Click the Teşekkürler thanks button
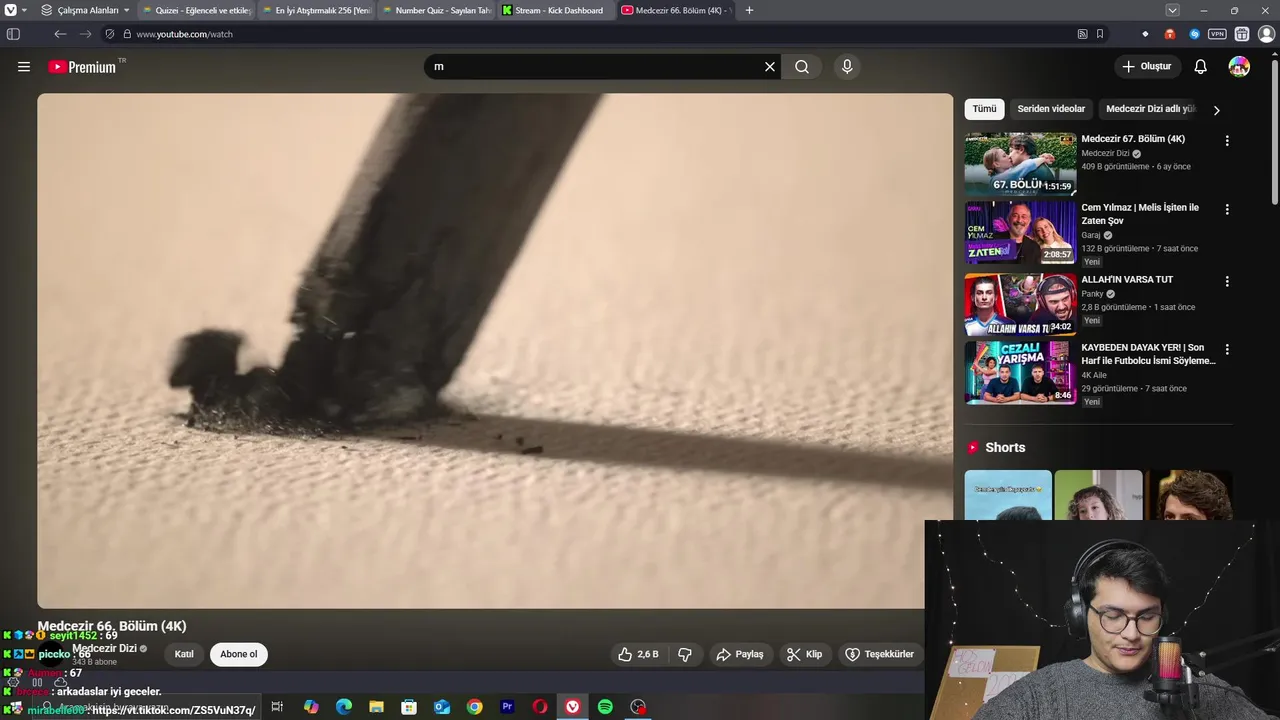The image size is (1280, 720). pos(880,654)
